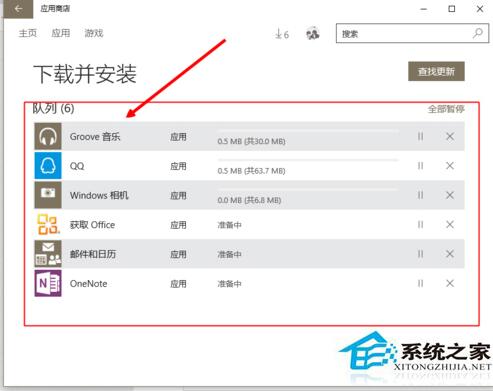
Task: Click the QQ download progress bar
Action: coord(308,160)
